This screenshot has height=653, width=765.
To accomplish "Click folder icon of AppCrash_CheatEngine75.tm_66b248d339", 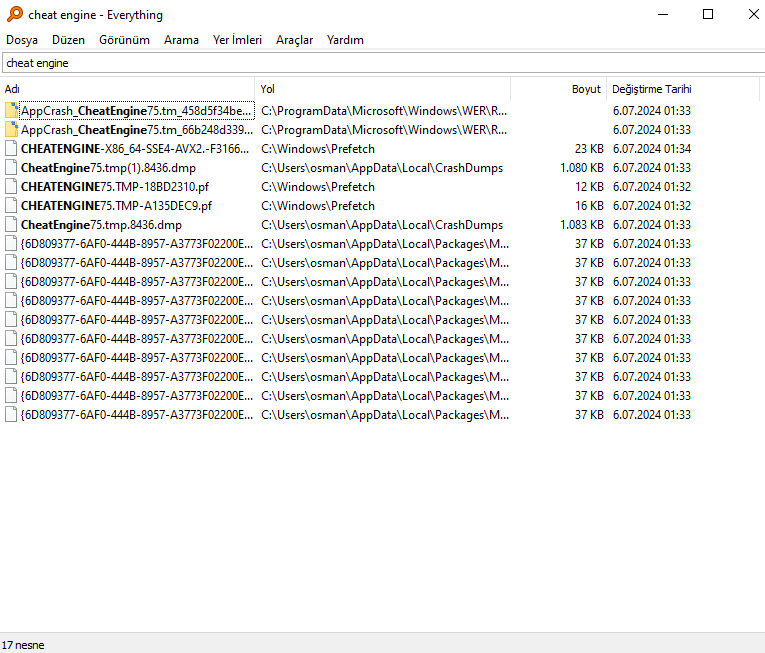I will (x=11, y=130).
